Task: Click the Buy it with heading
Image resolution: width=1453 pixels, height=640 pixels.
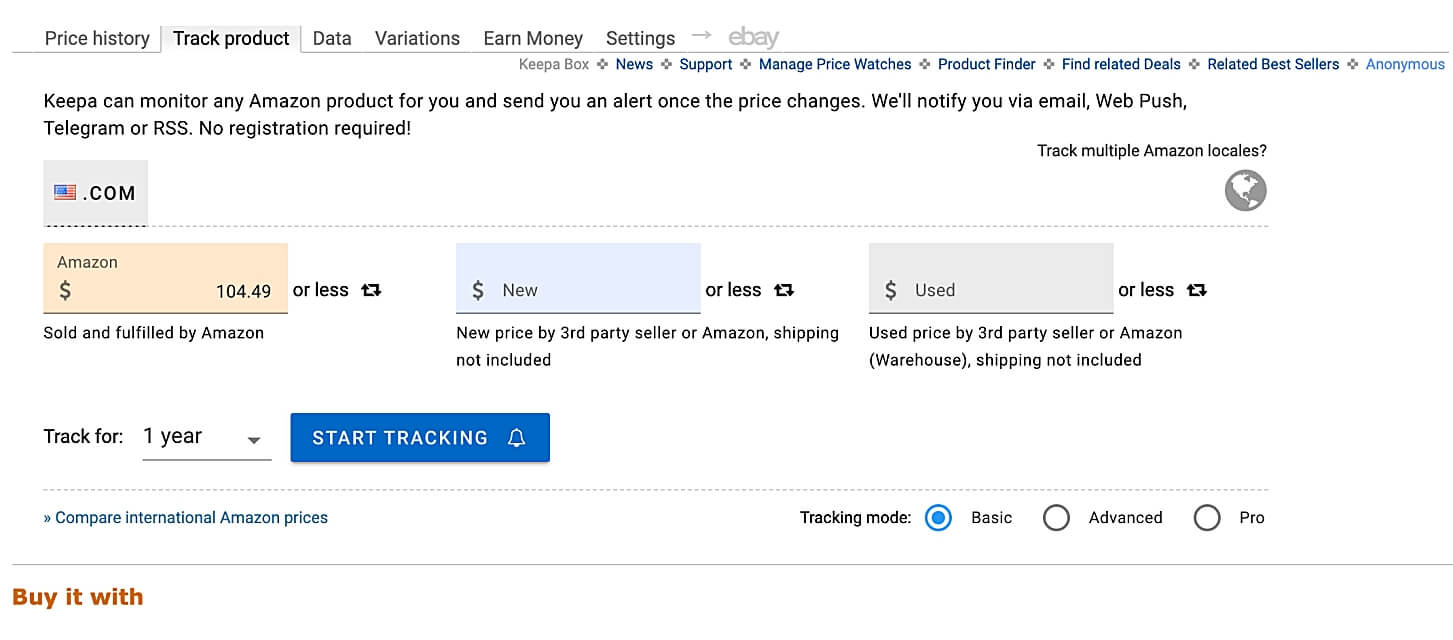Action: (x=78, y=597)
